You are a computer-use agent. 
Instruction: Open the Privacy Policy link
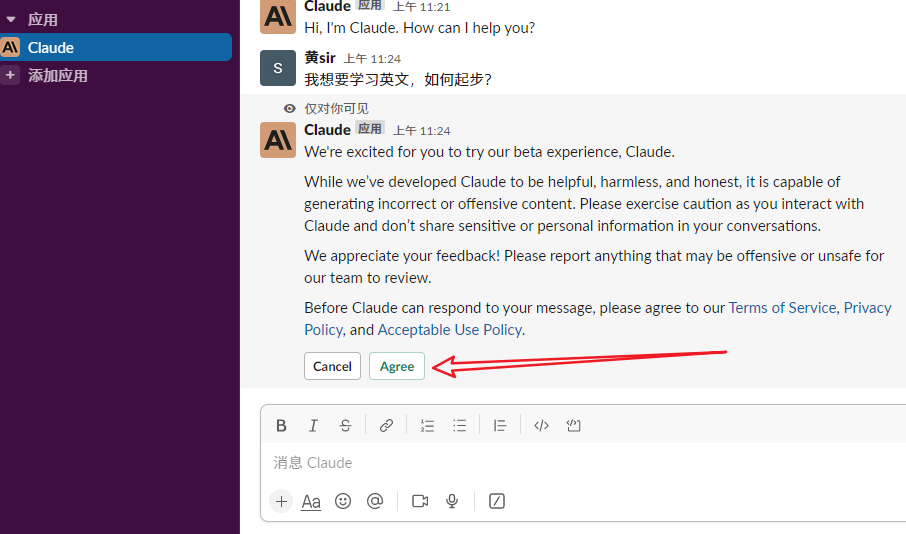pyautogui.click(x=867, y=308)
